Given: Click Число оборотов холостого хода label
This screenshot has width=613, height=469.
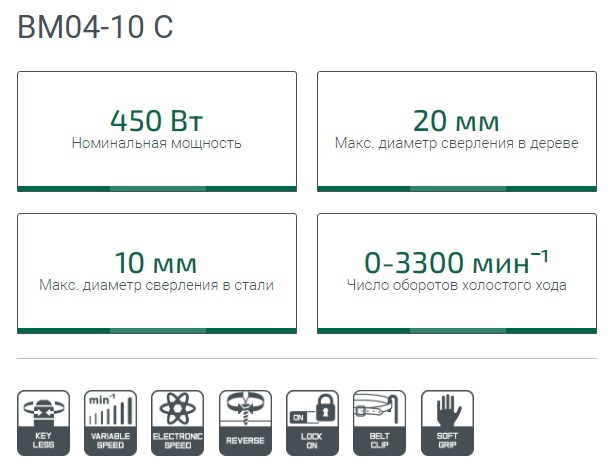Looking at the screenshot, I should pos(457,285).
